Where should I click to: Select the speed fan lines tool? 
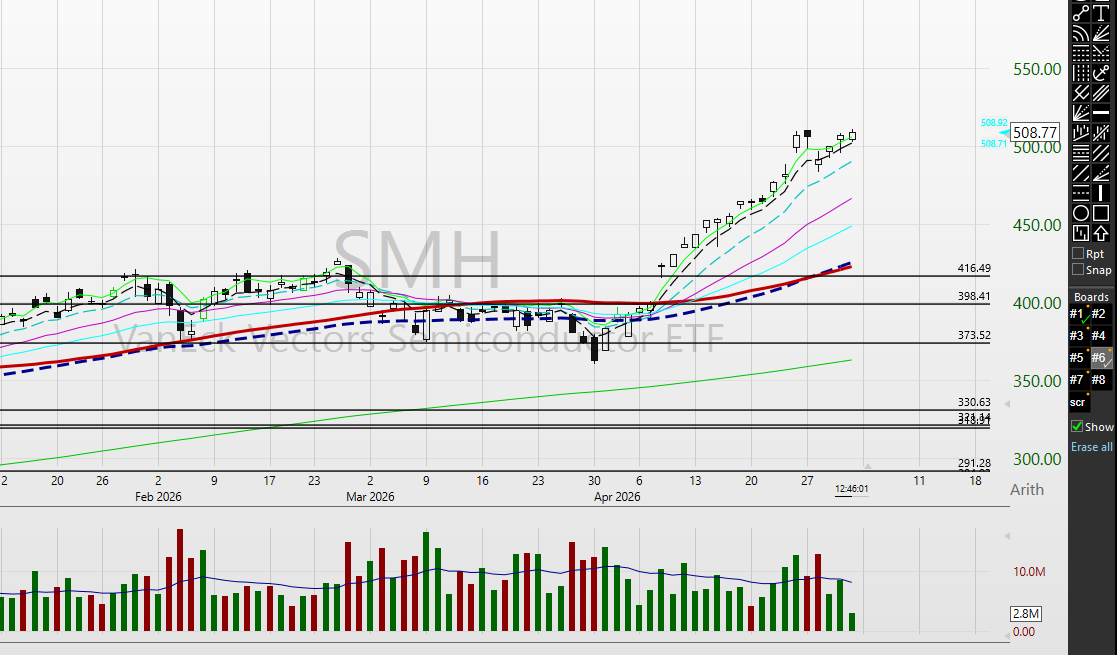(x=1081, y=113)
